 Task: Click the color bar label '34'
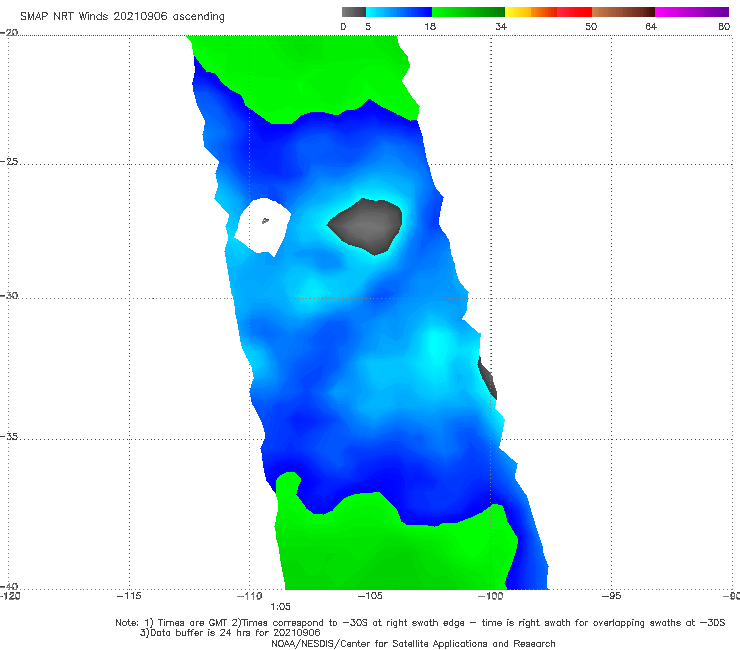501,26
